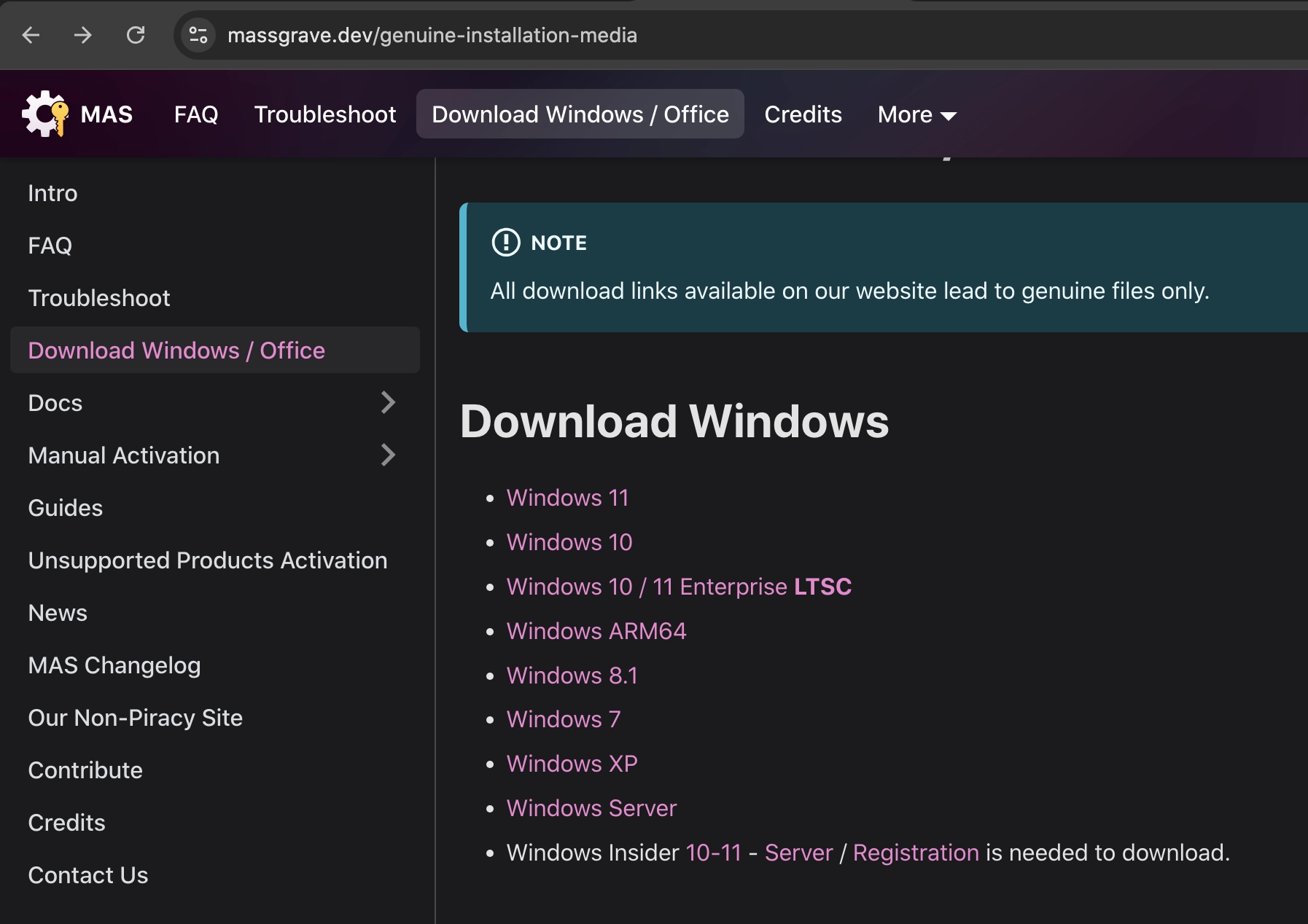Screen dimensions: 1308x924
Task: Click the Download Windows heading
Action: [674, 421]
